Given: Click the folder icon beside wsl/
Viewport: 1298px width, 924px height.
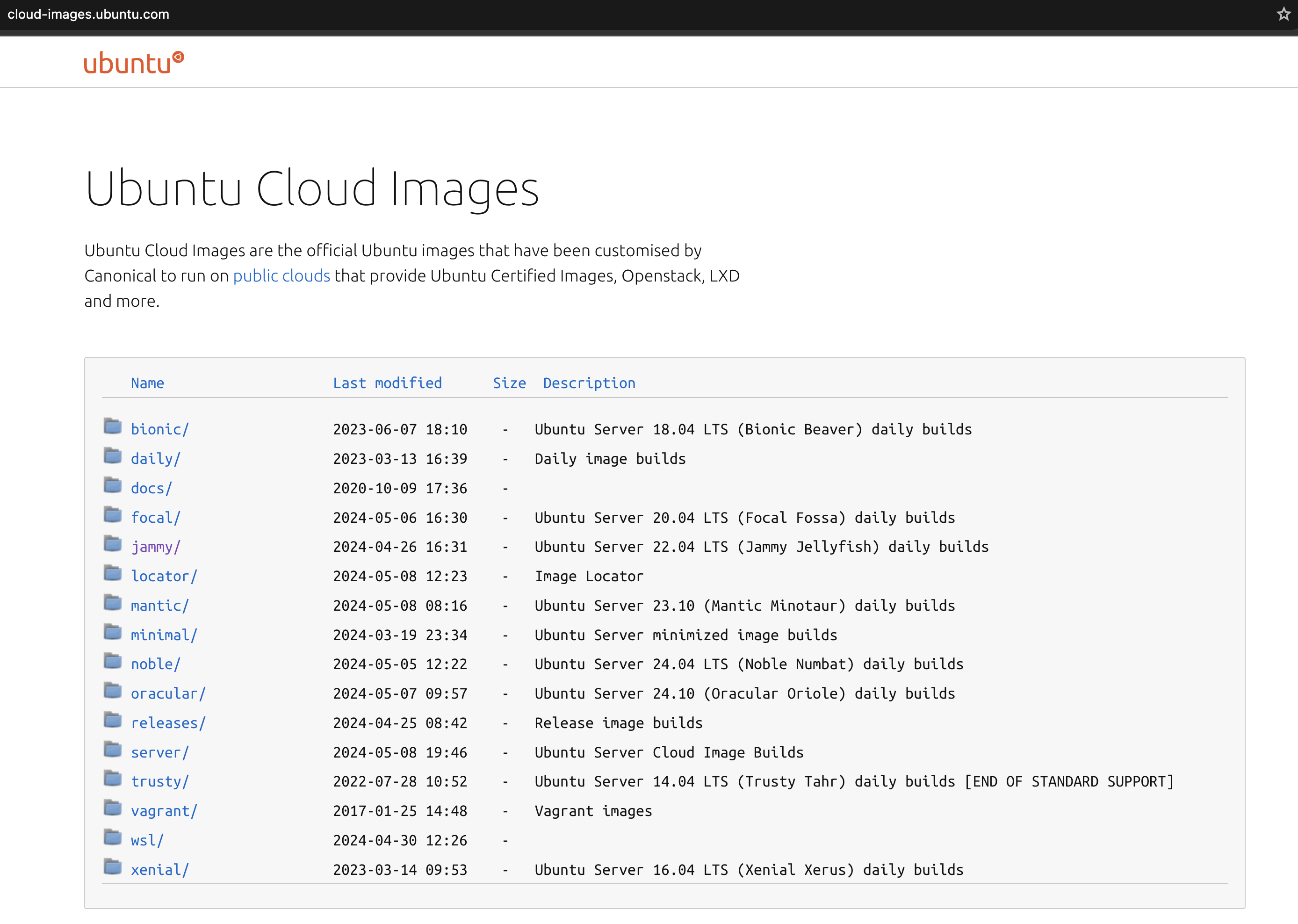Looking at the screenshot, I should [113, 837].
